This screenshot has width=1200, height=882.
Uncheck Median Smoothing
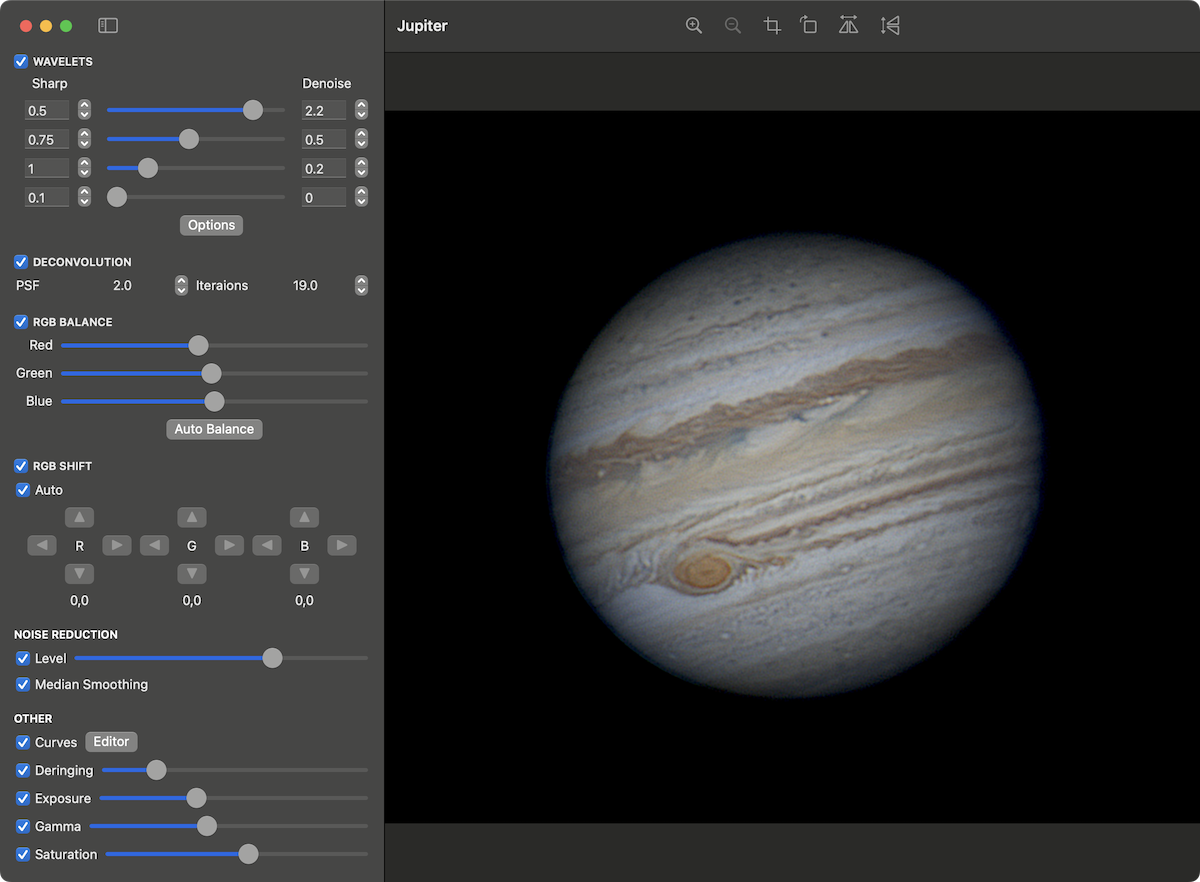(22, 684)
